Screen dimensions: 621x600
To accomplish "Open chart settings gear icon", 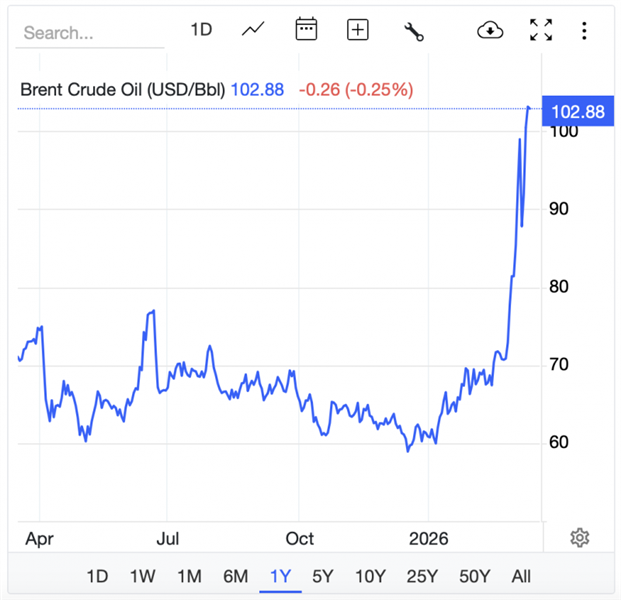I will pos(579,538).
